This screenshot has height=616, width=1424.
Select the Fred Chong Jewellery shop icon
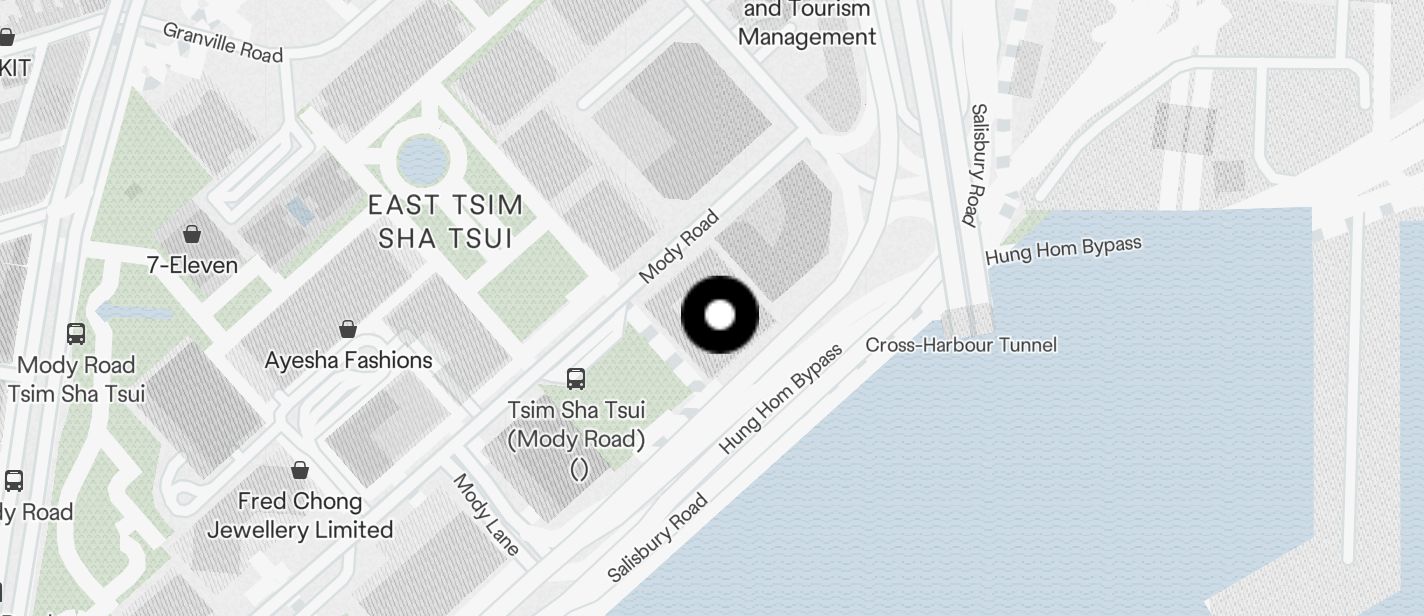(300, 469)
